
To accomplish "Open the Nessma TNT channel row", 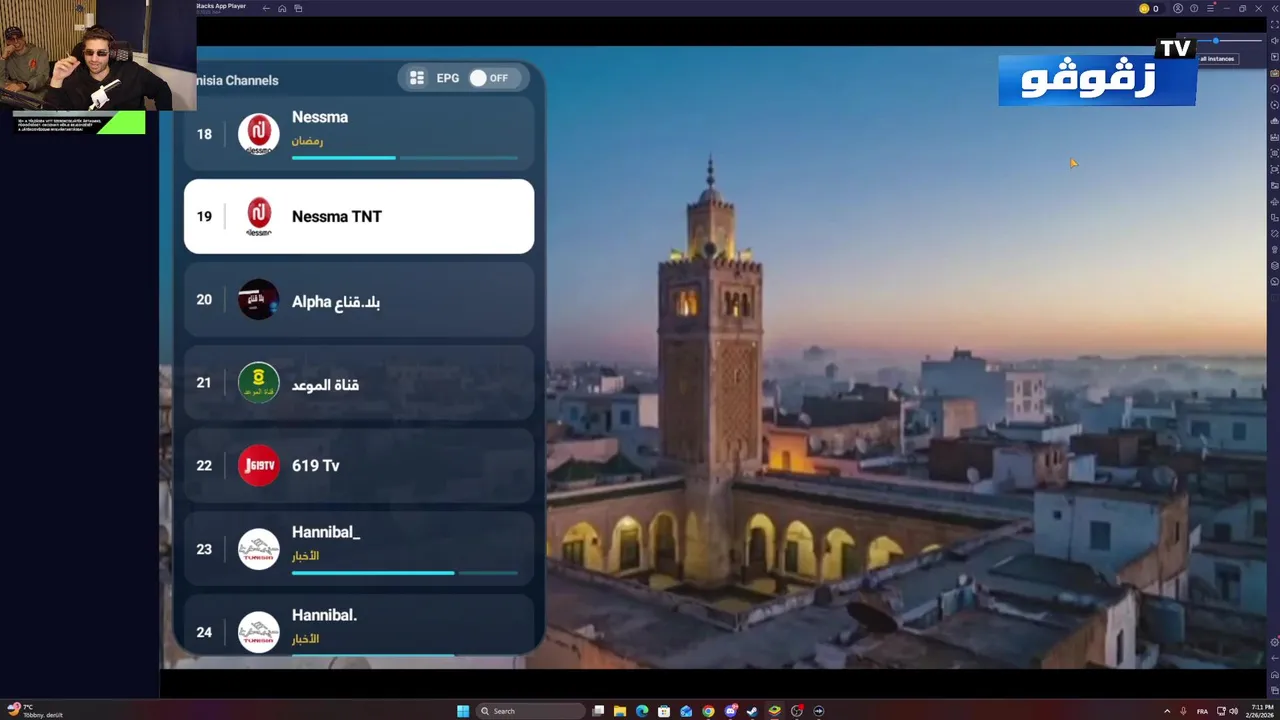I will point(359,216).
